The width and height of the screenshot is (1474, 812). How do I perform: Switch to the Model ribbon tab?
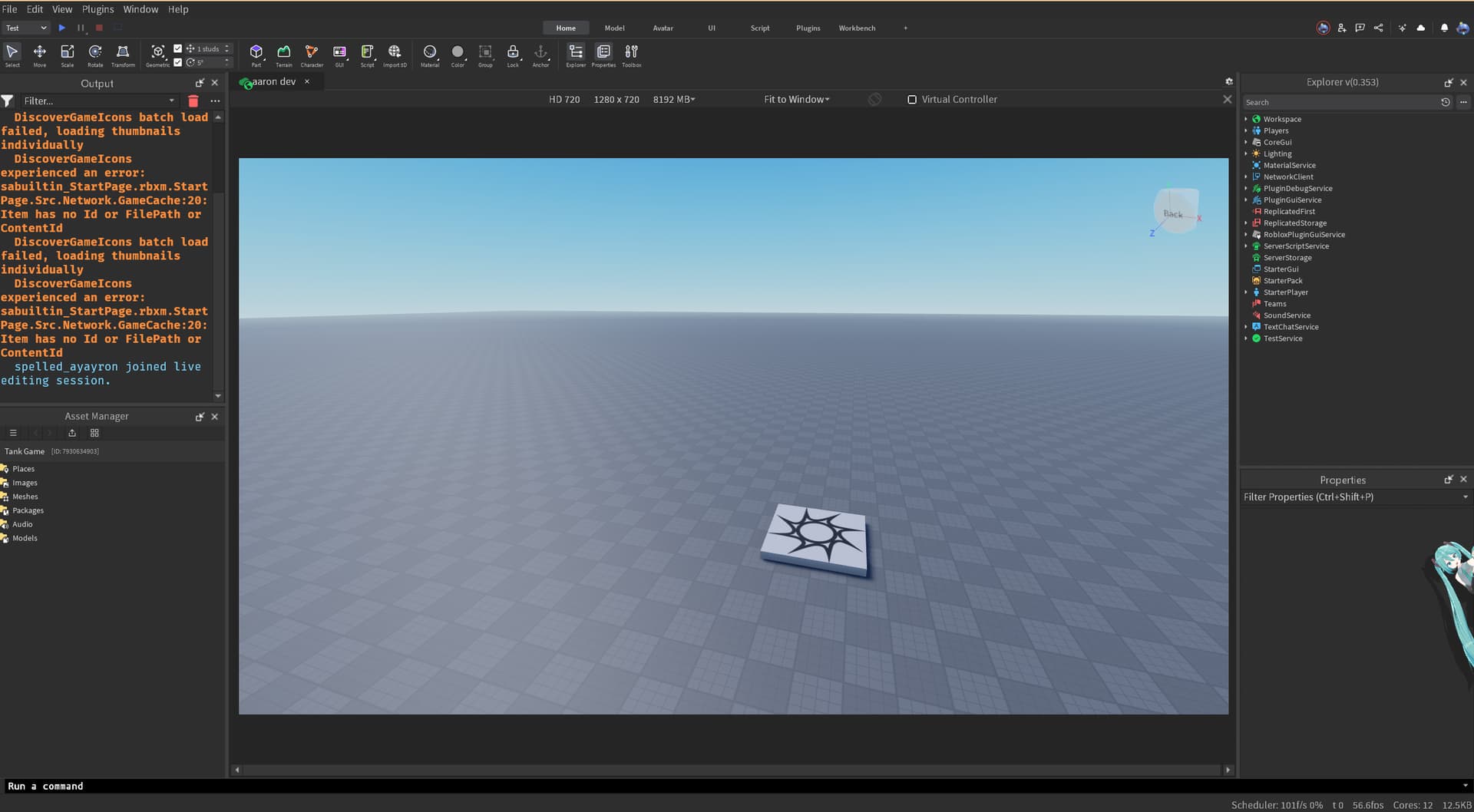click(x=614, y=28)
